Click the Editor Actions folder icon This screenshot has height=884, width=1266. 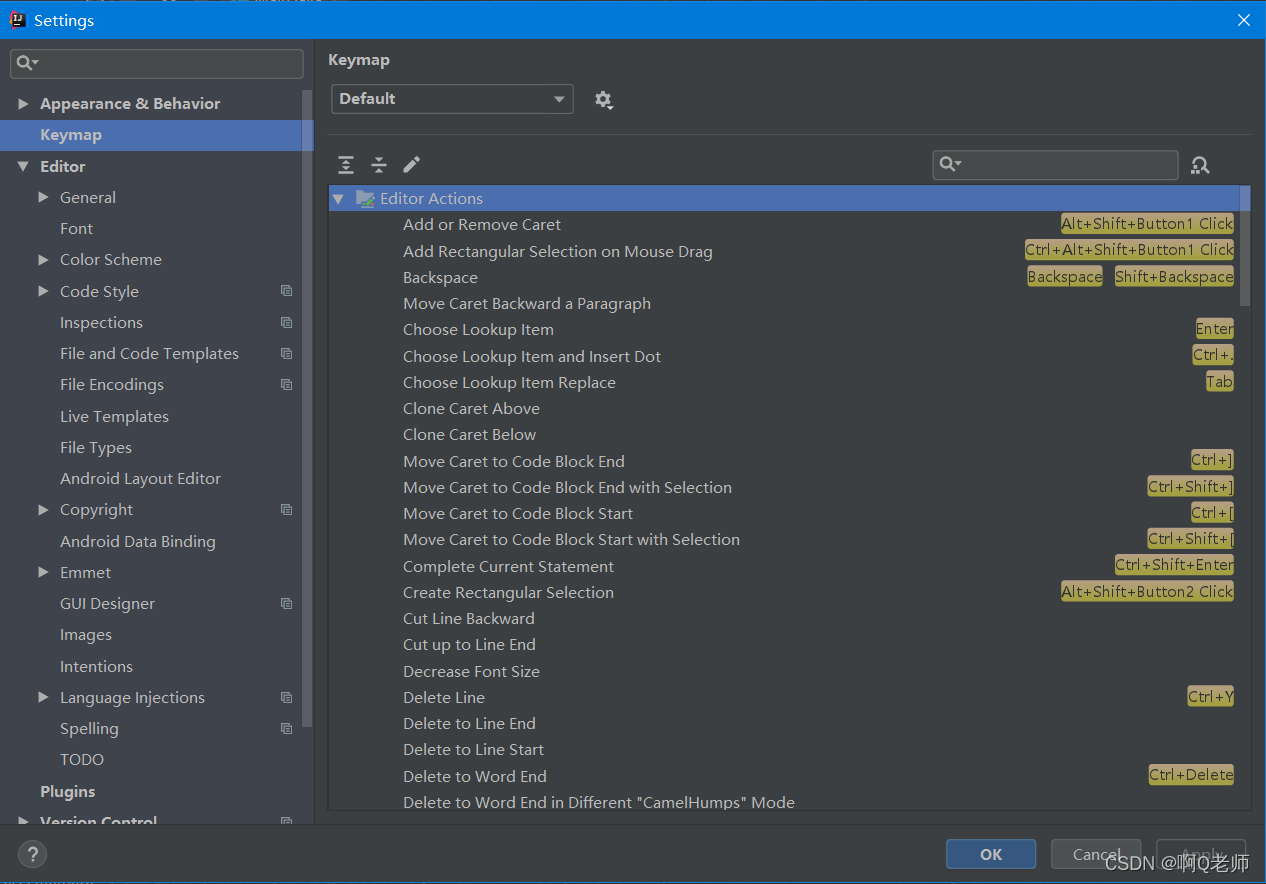pos(365,198)
